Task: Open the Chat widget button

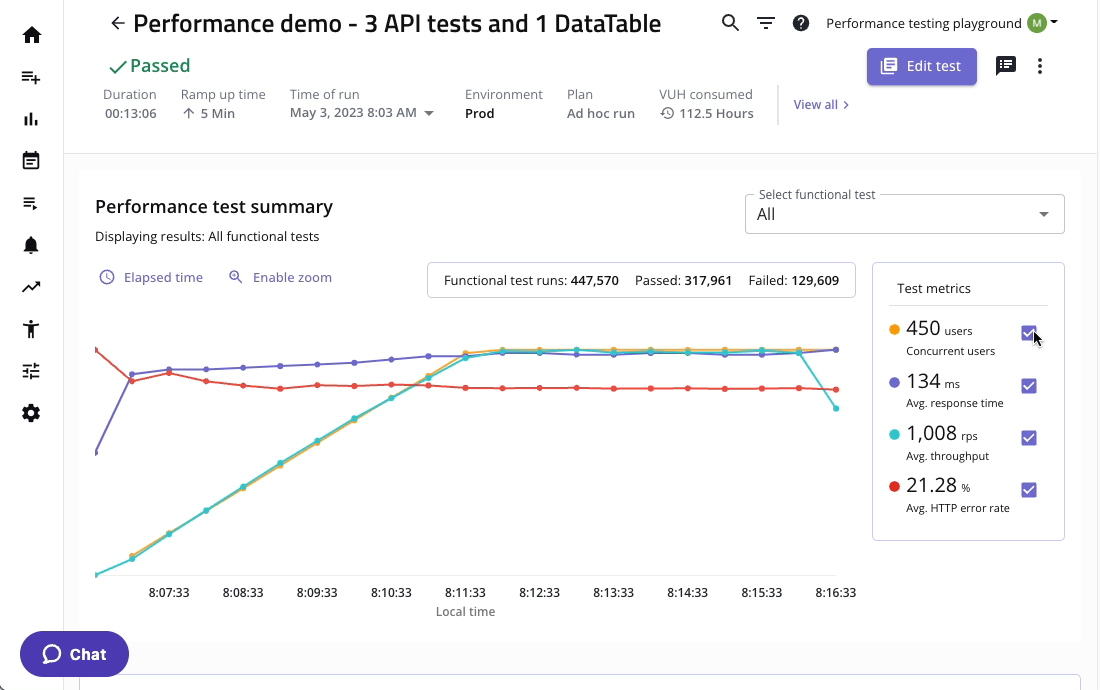Action: coord(74,655)
